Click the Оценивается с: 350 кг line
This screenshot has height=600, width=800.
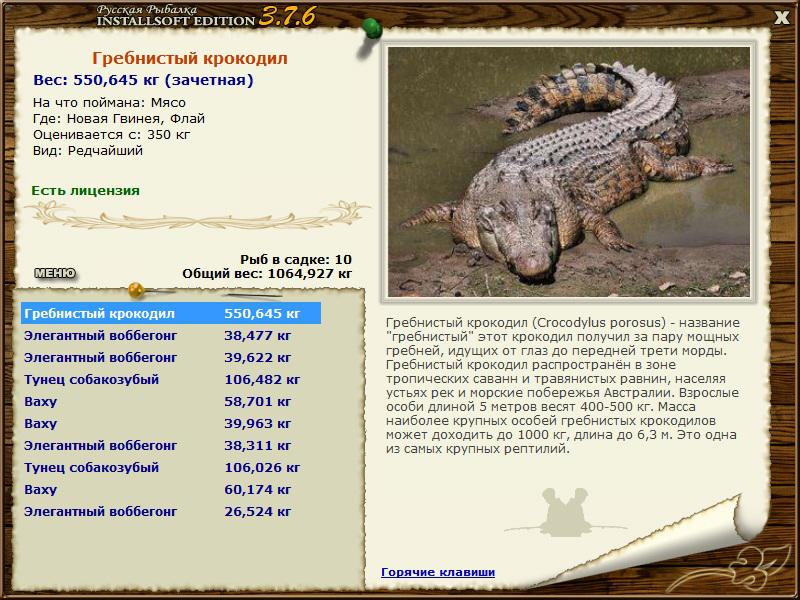click(x=111, y=135)
